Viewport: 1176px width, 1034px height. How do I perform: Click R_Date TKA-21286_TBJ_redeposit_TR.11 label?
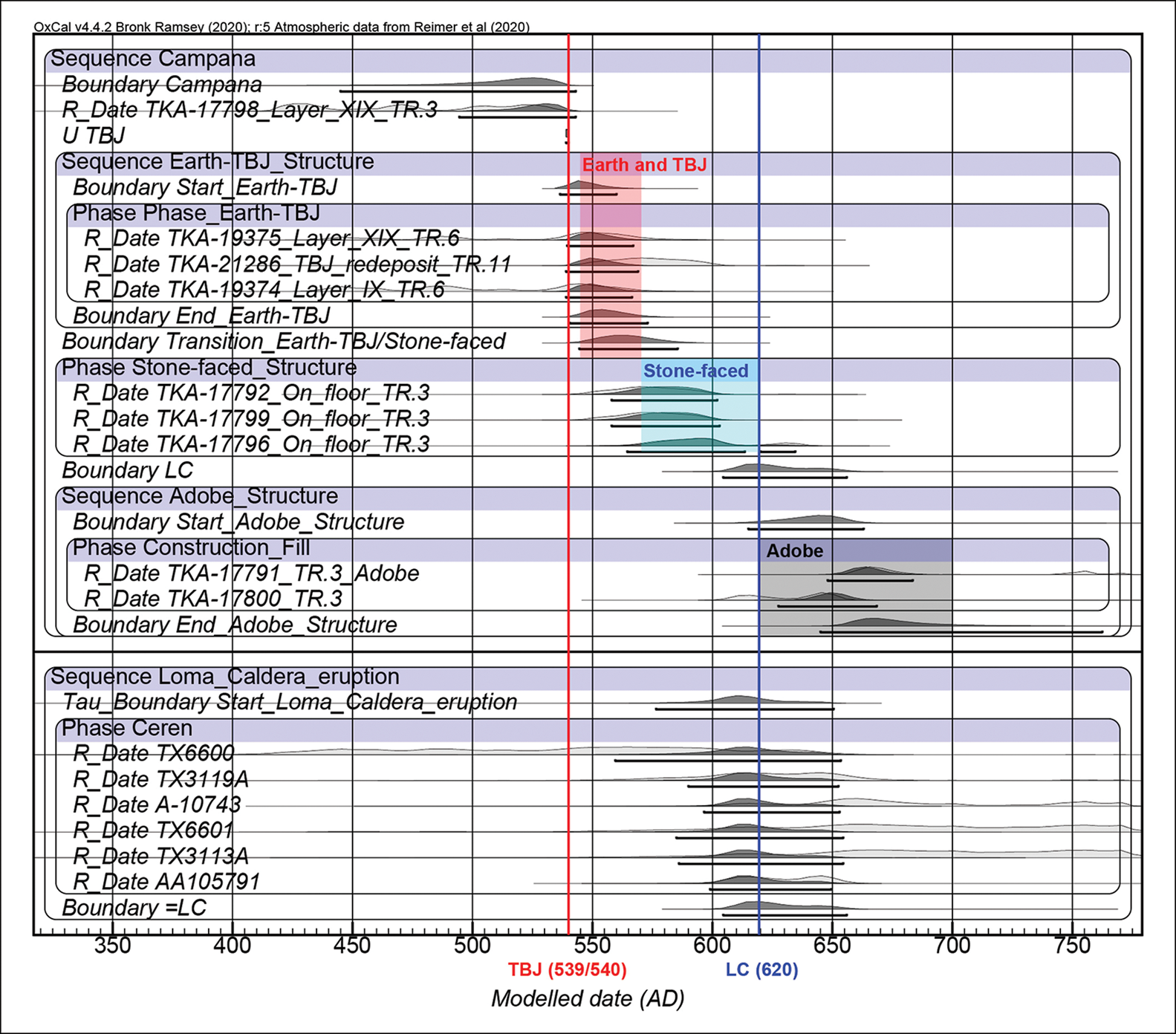297,265
